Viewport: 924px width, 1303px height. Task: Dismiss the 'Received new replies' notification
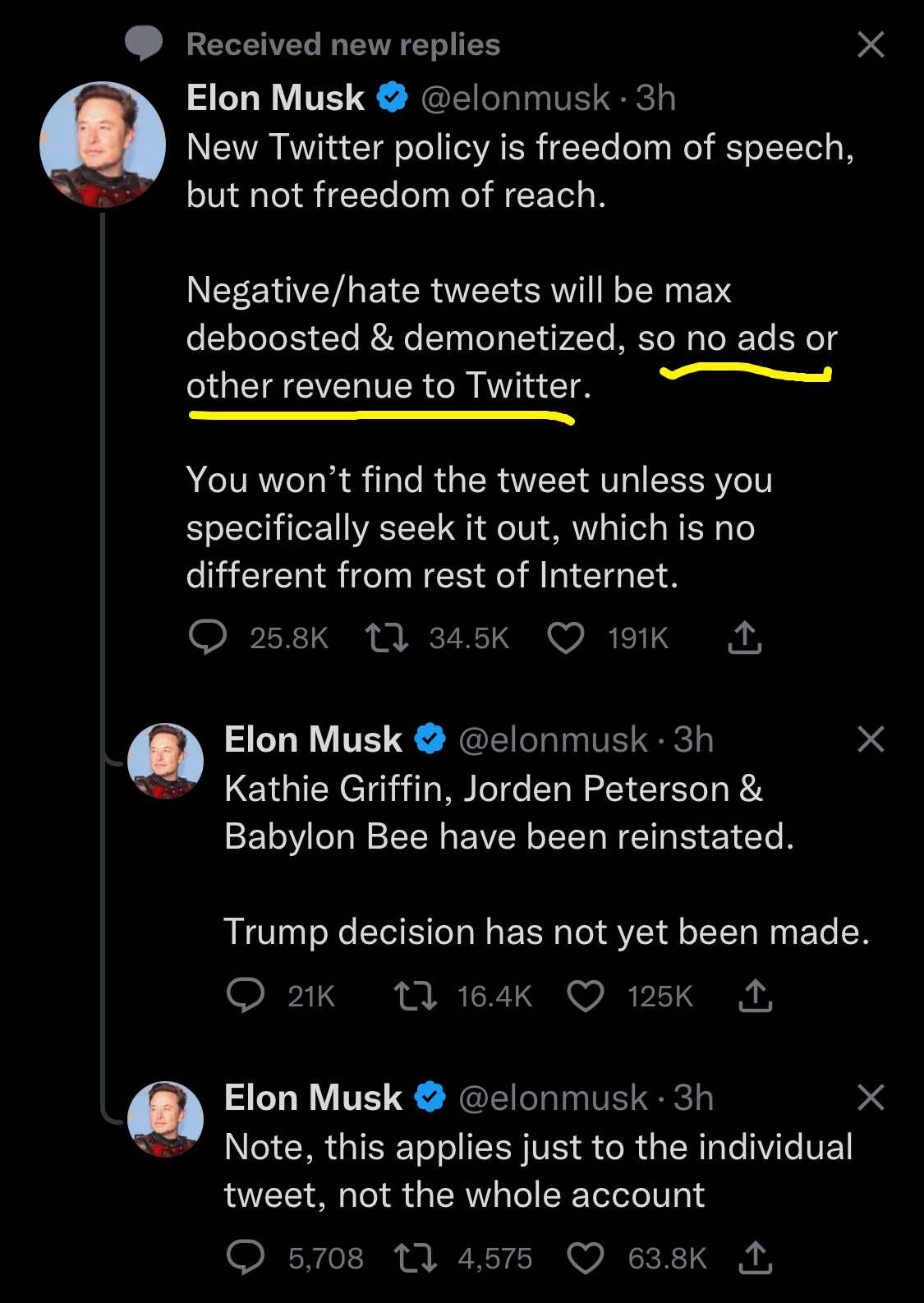pyautogui.click(x=871, y=44)
